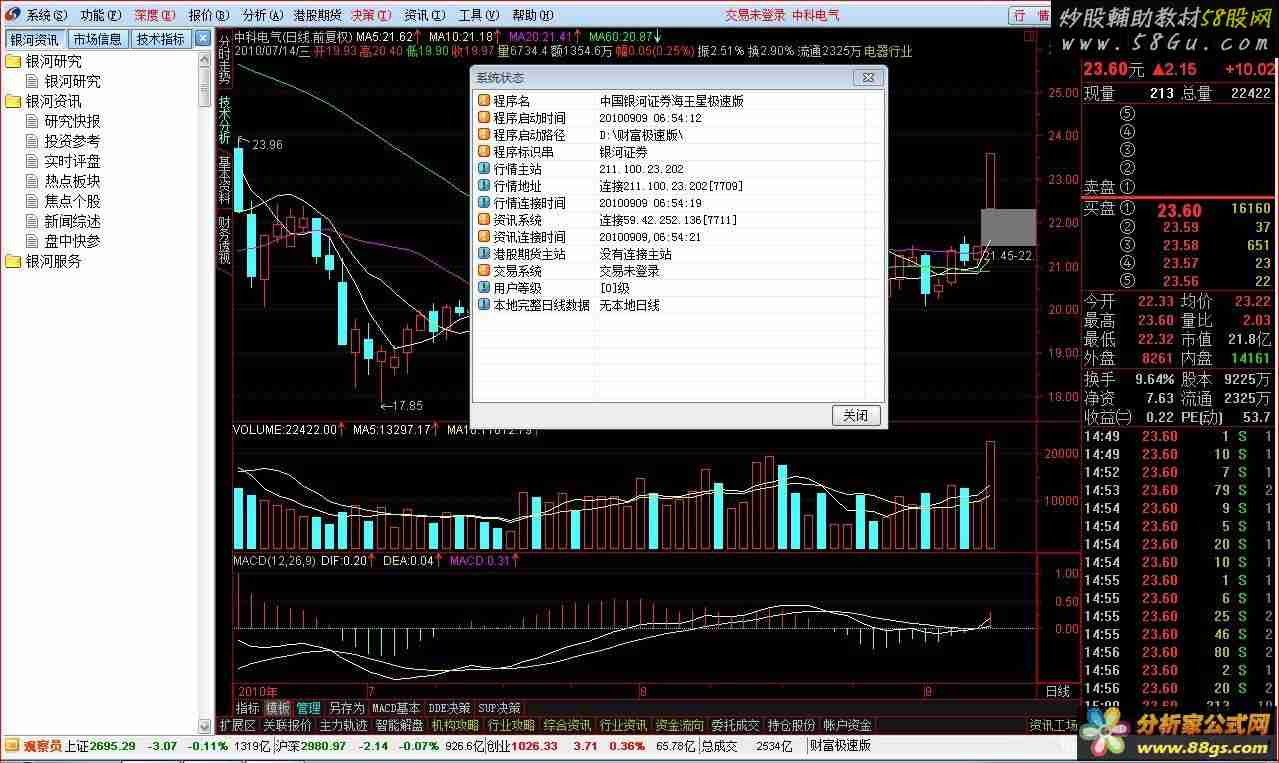Open the 报价 menu
Image resolution: width=1279 pixels, height=763 pixels.
click(208, 15)
